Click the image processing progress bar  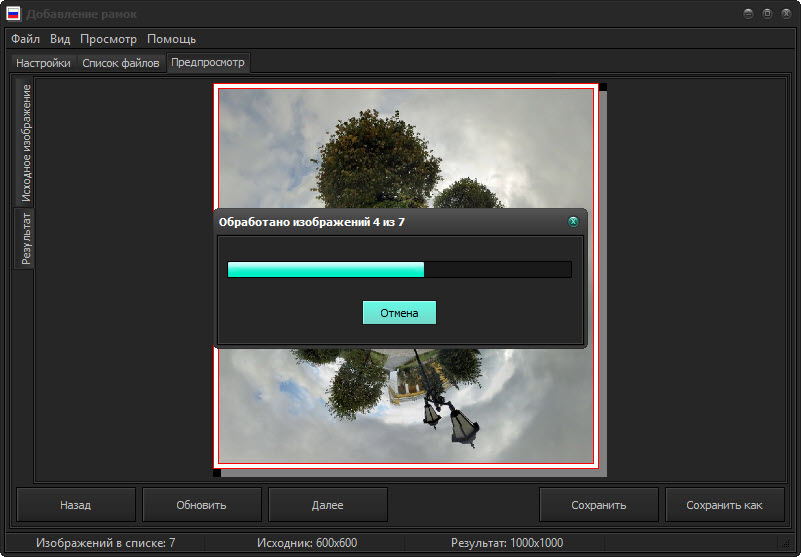(x=399, y=269)
